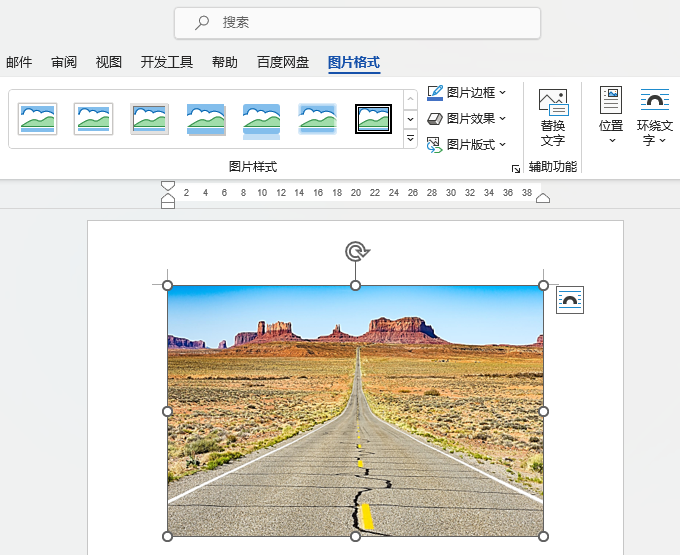The image size is (680, 555).
Task: Click the ruler at mark 20
Action: (356, 193)
